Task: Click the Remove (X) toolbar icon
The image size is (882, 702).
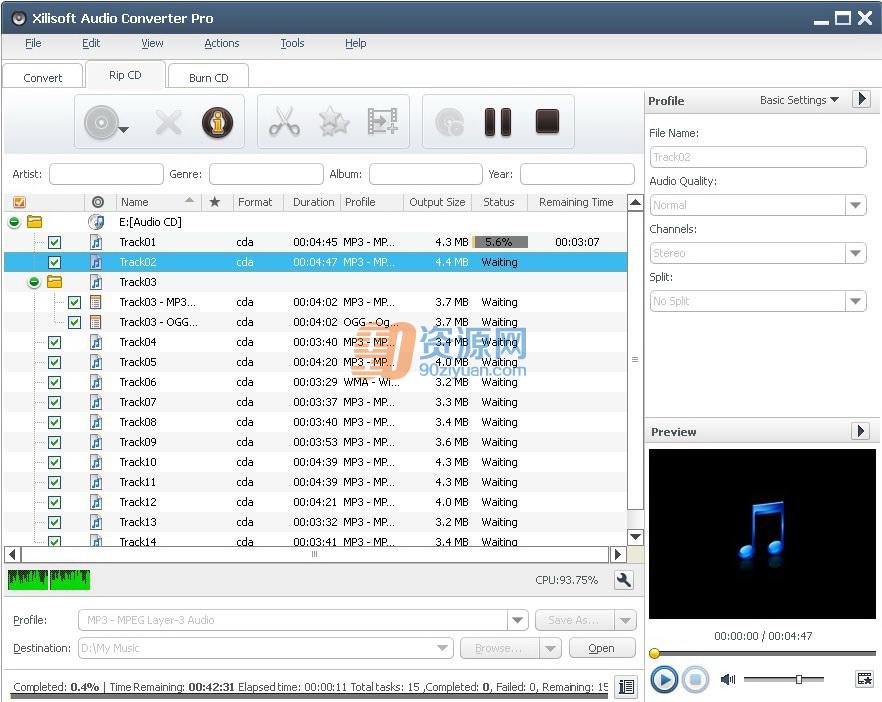Action: pos(168,122)
